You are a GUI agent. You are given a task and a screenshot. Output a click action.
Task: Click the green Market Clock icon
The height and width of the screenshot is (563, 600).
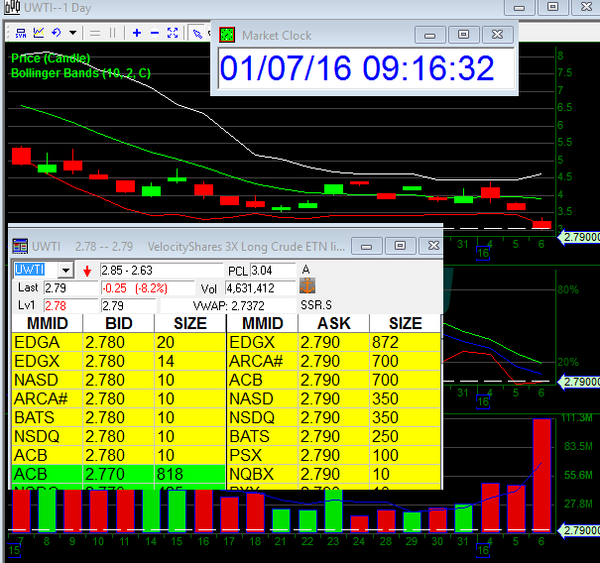click(228, 35)
